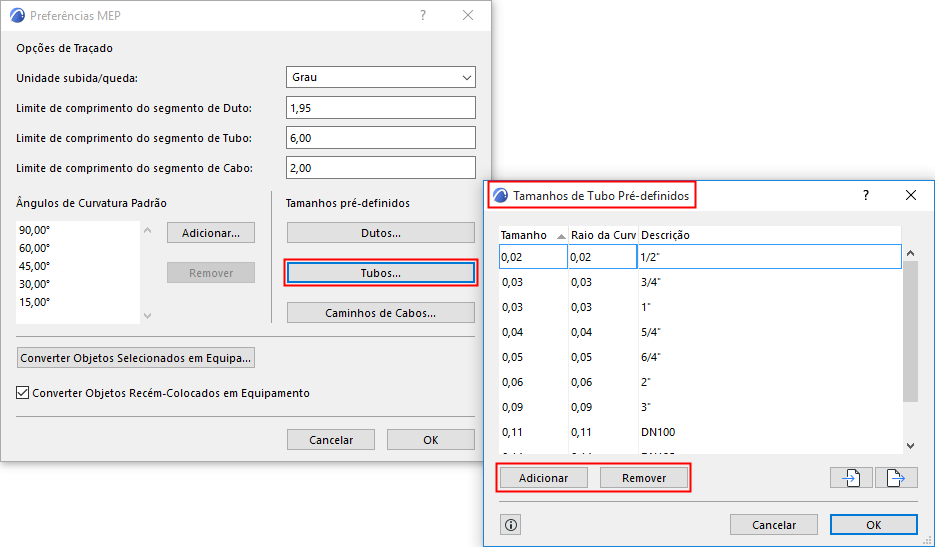This screenshot has height=547, width=935.
Task: Click OK in Preferências MEP
Action: click(431, 440)
